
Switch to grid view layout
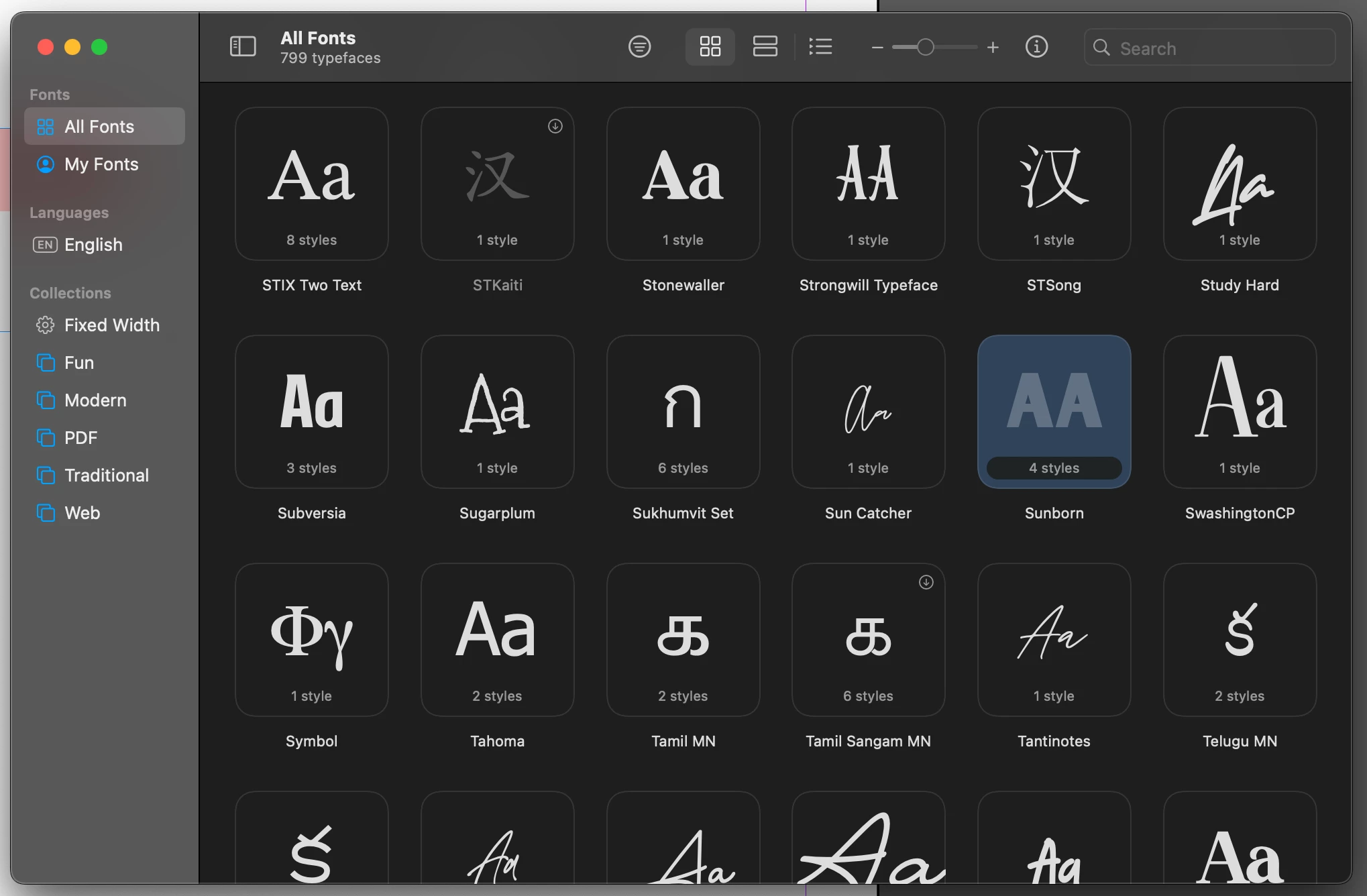pos(710,47)
